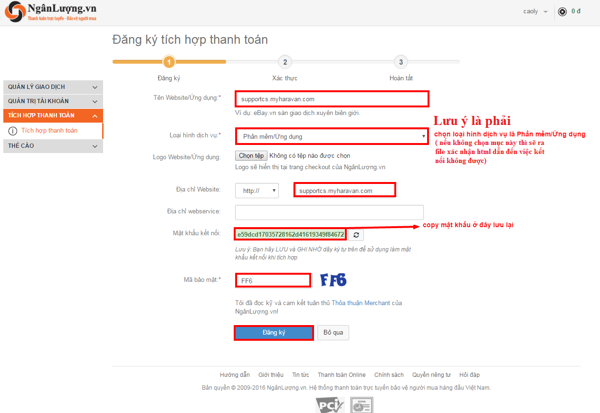The width and height of the screenshot is (600, 413).
Task: Expand Quản lý giao dịch menu
Action: [53, 87]
